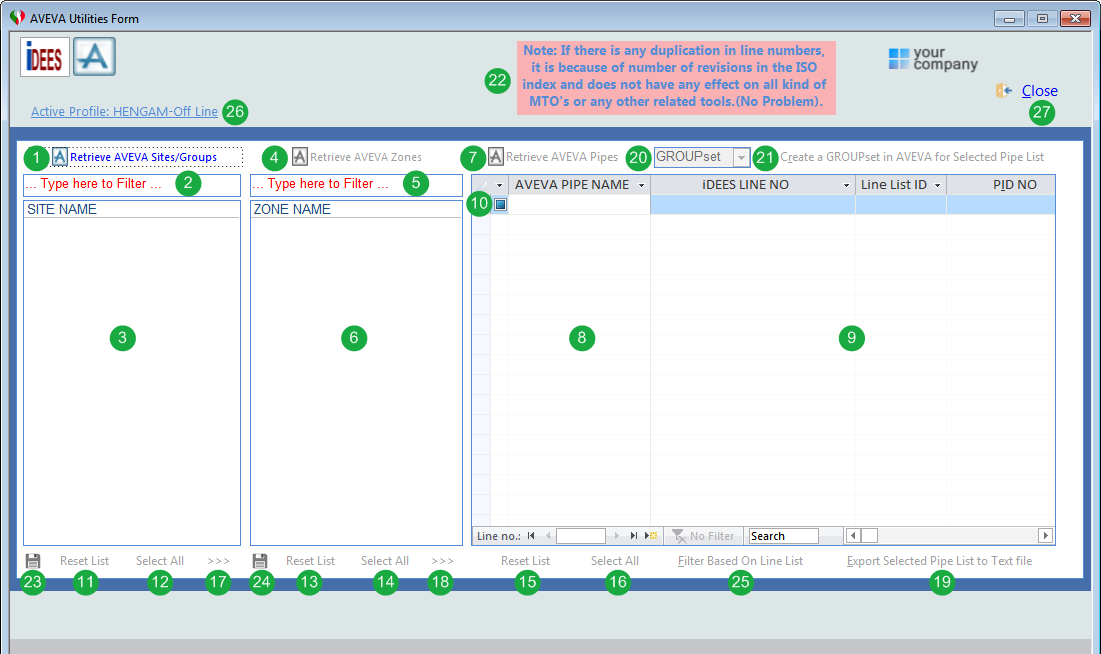Open the grid corner select-all dropdown arrow
1101x654 pixels.
coord(499,185)
